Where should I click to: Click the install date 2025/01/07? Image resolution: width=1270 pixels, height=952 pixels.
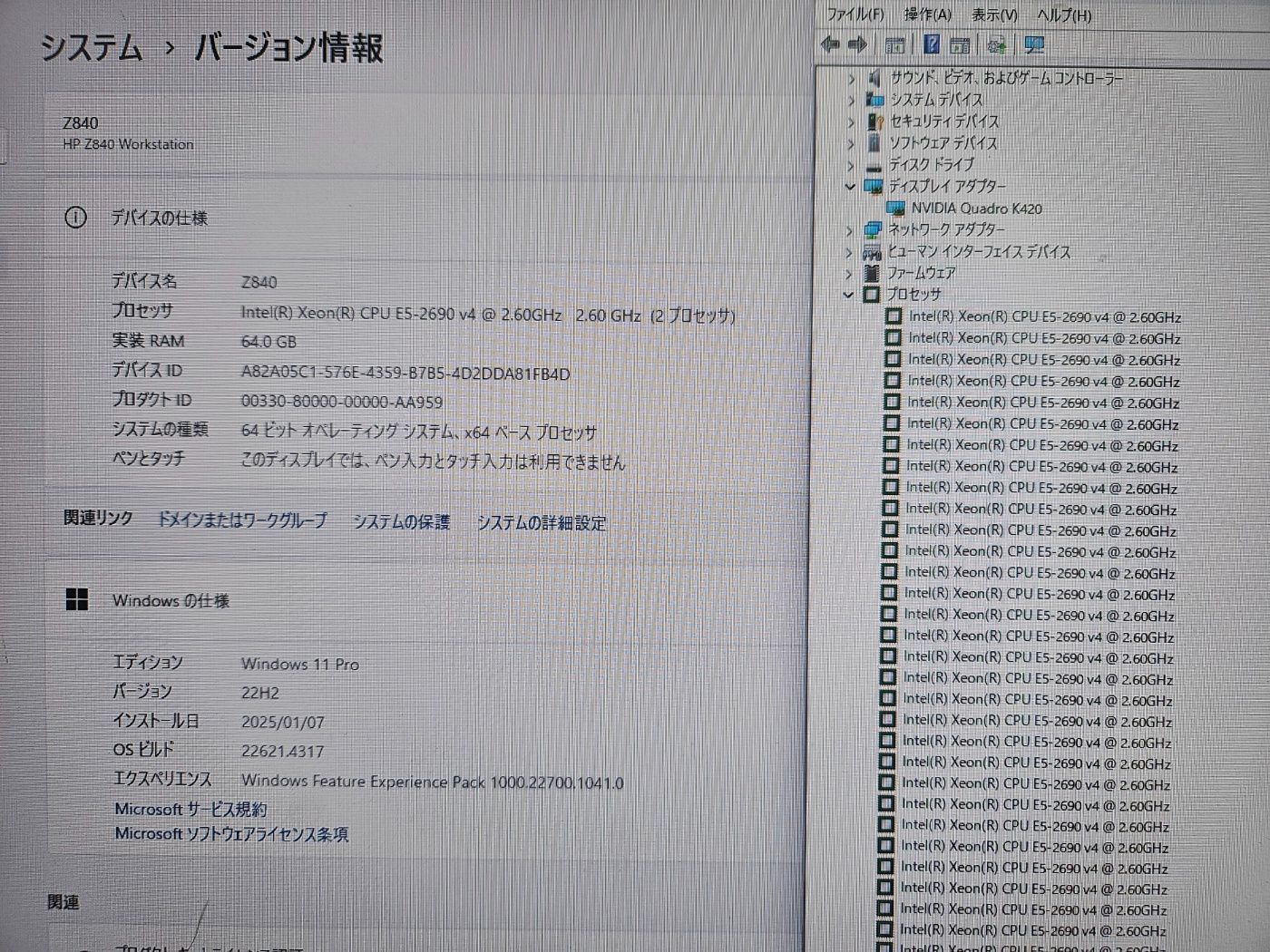[282, 723]
